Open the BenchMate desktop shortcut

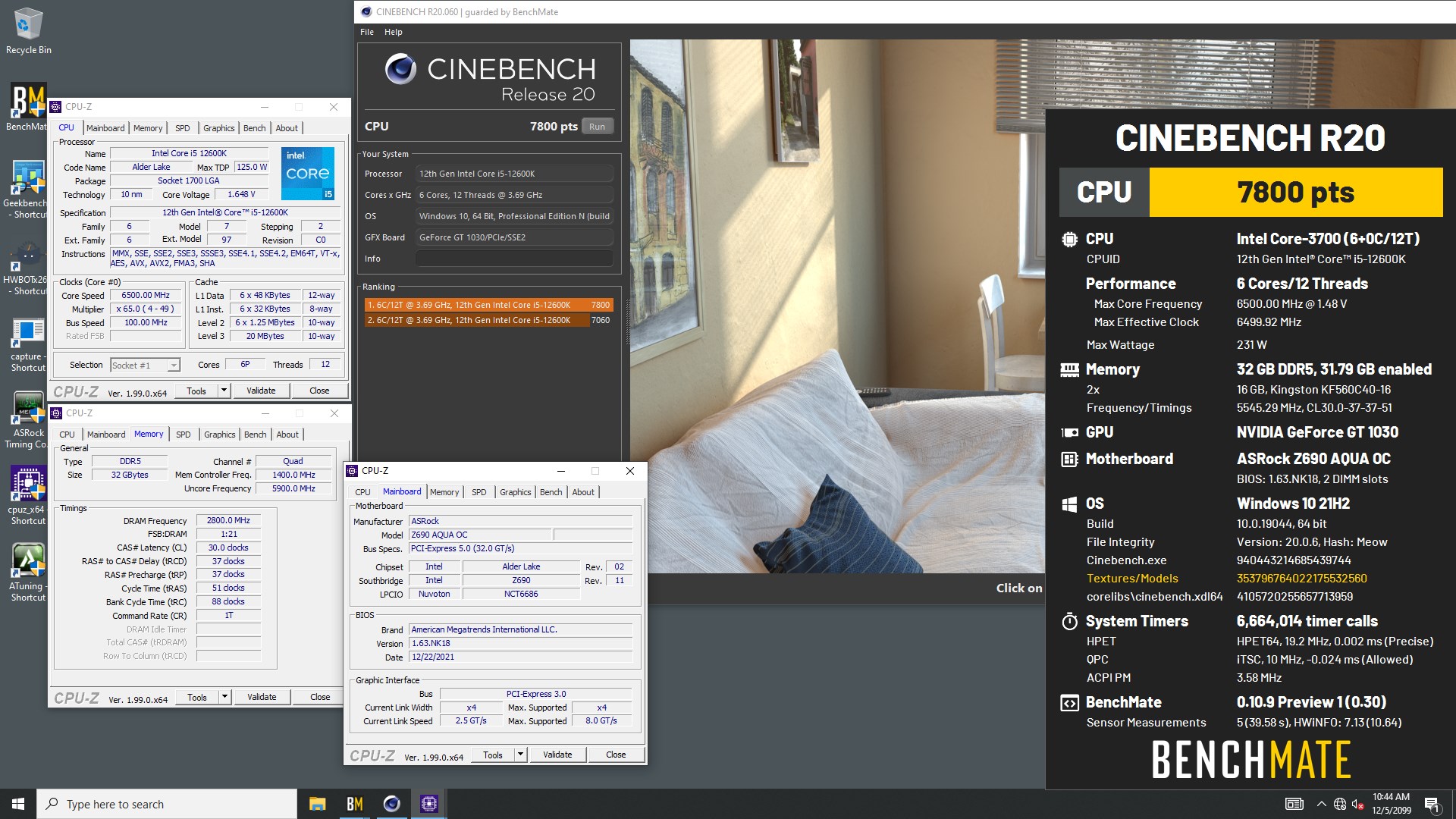[28, 107]
